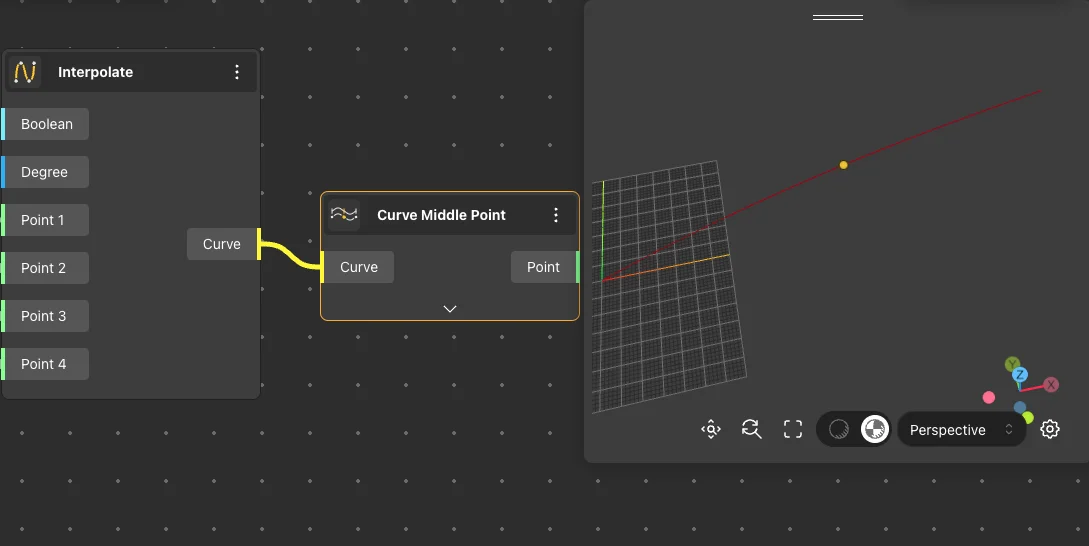
Task: Click the pan and zoom view icon
Action: 711,430
